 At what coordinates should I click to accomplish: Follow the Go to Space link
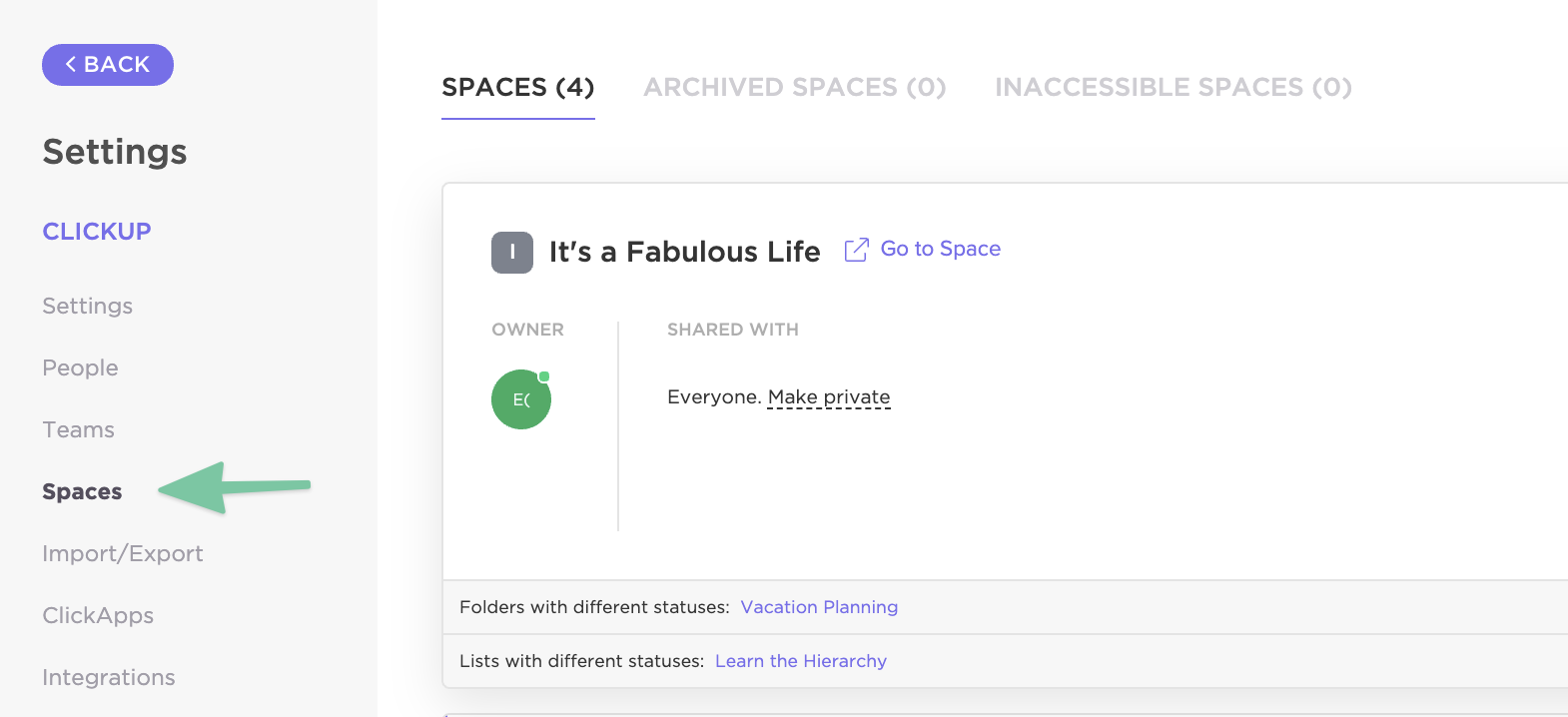940,250
